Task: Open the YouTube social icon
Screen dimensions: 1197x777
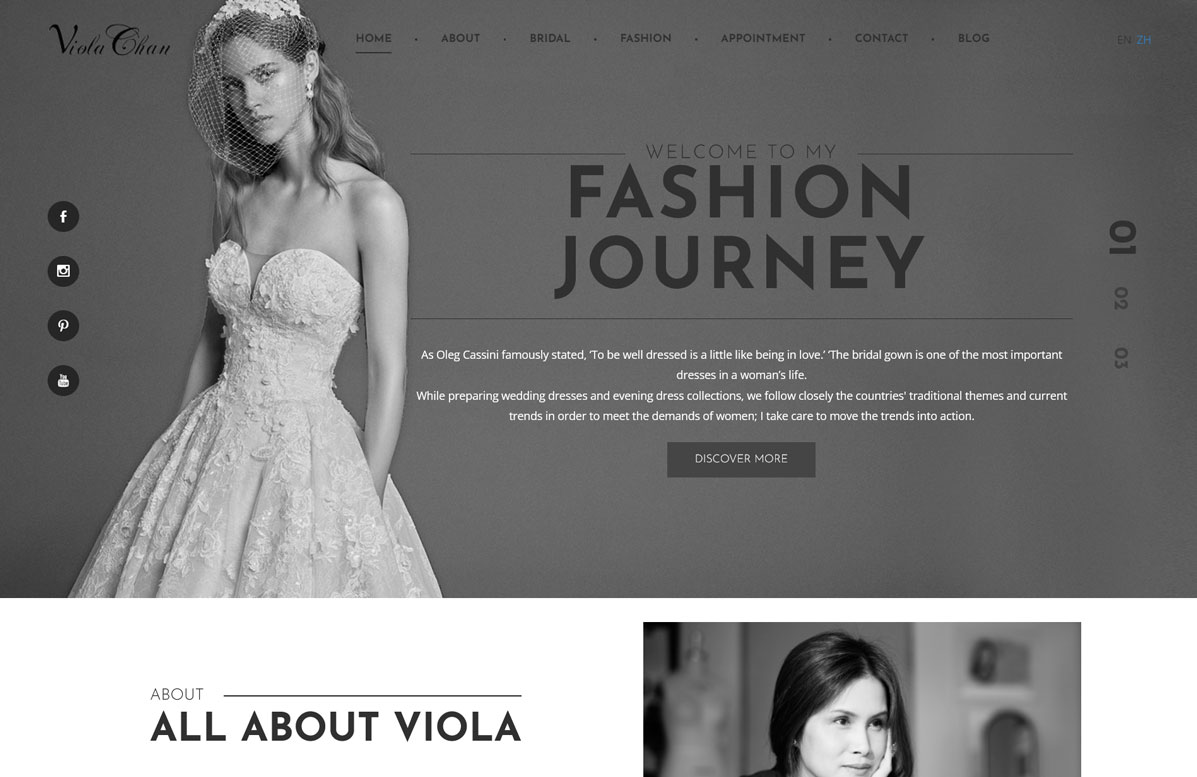Action: [63, 381]
